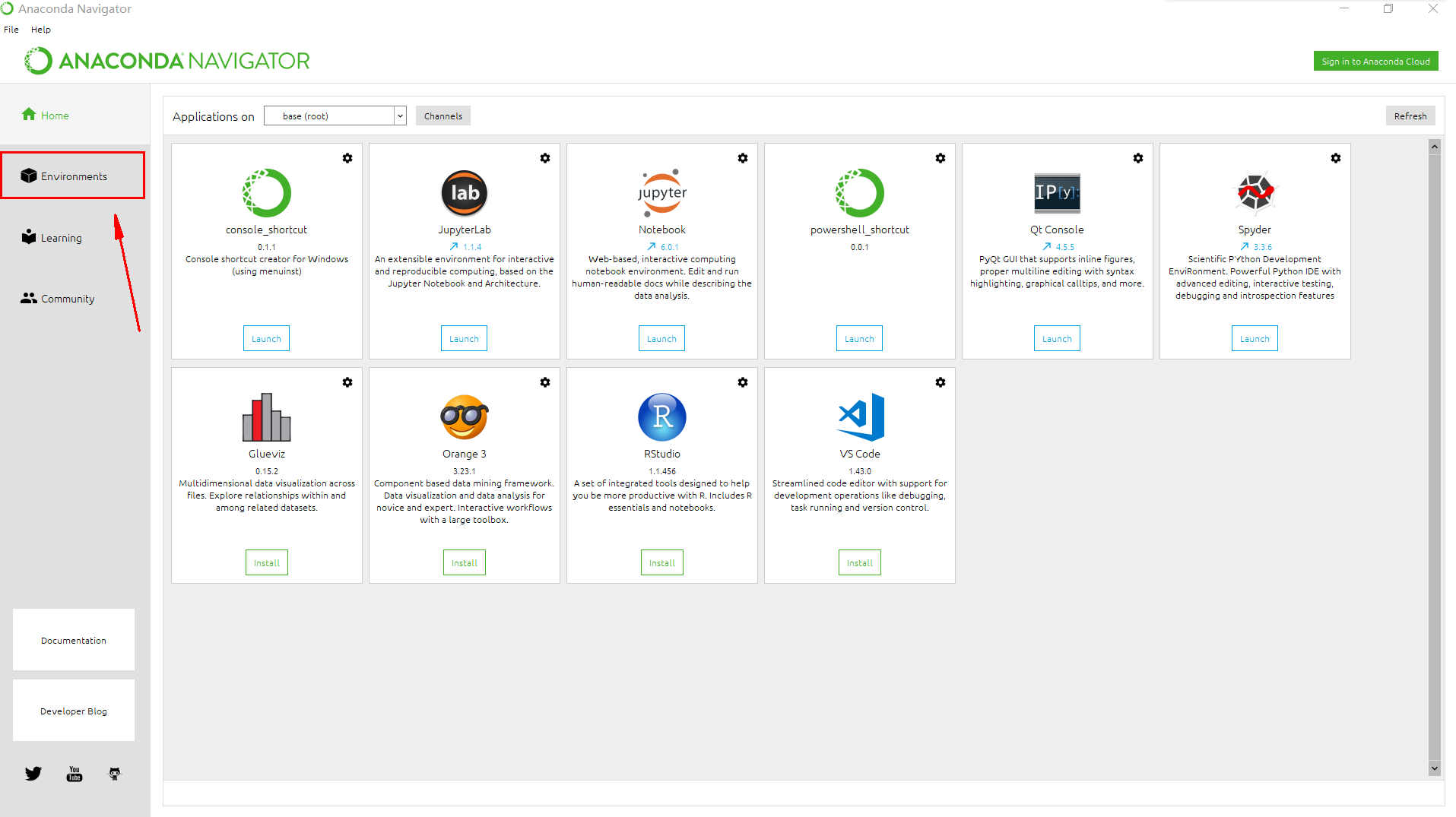Click the applications panel scroll down arrow
This screenshot has height=817, width=1456.
1435,768
